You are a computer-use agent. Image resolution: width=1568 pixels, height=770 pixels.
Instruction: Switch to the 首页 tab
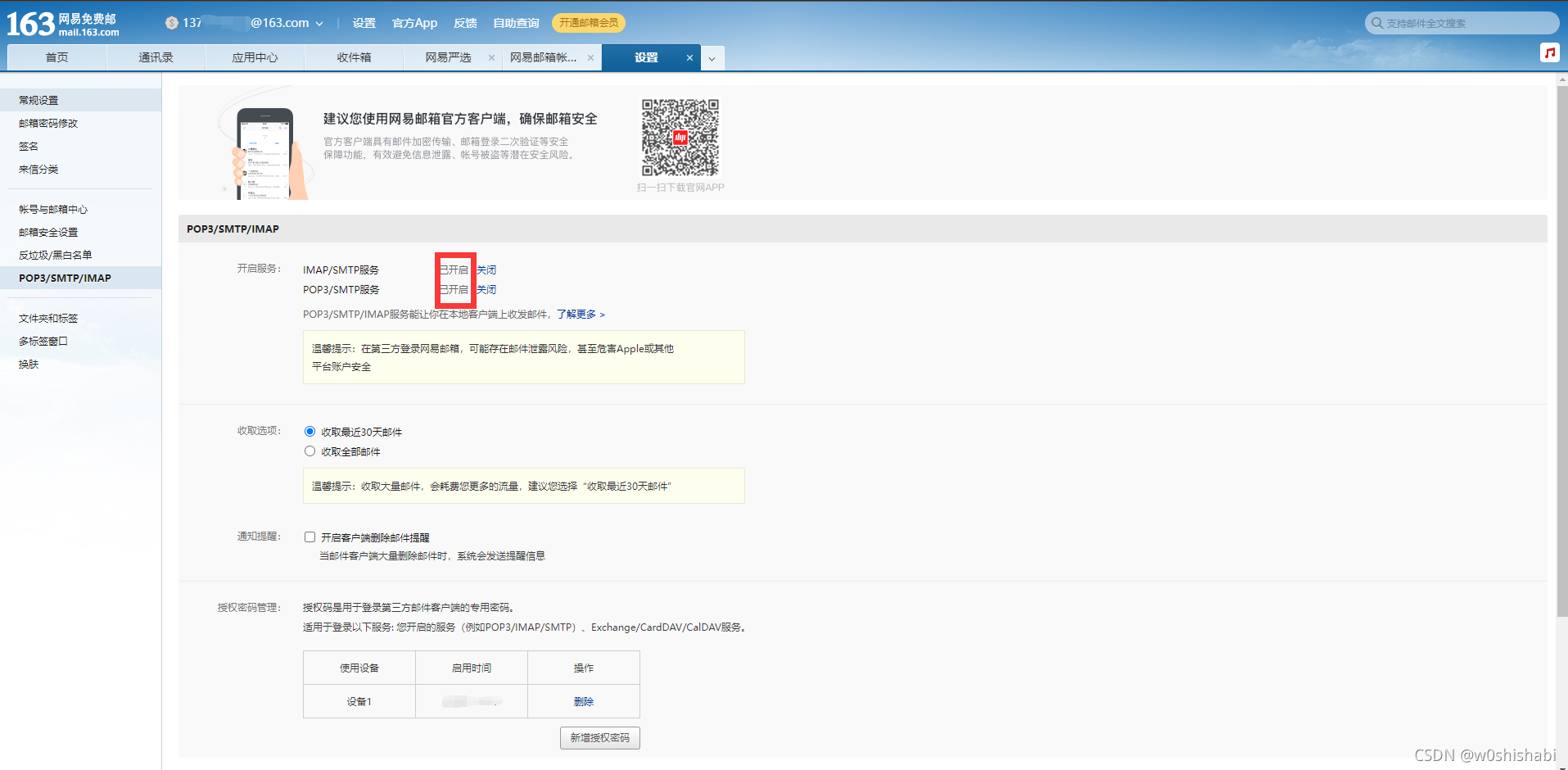[56, 57]
